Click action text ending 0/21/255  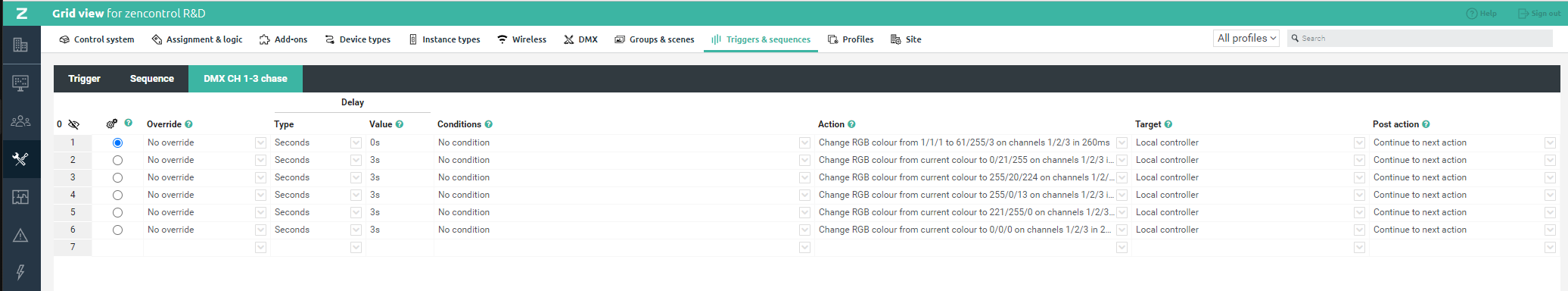[x=966, y=160]
